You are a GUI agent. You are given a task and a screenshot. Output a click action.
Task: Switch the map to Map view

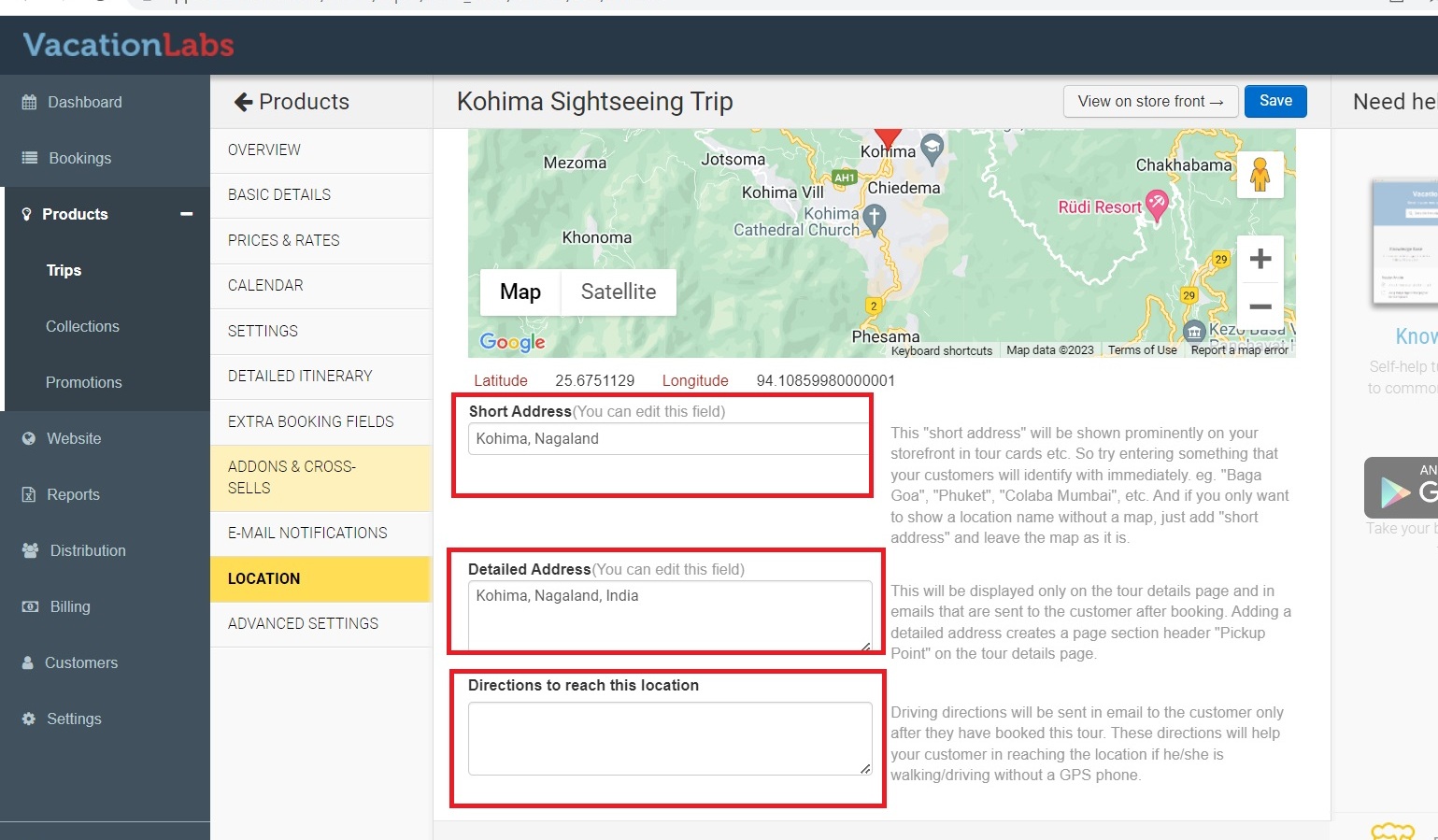(520, 292)
